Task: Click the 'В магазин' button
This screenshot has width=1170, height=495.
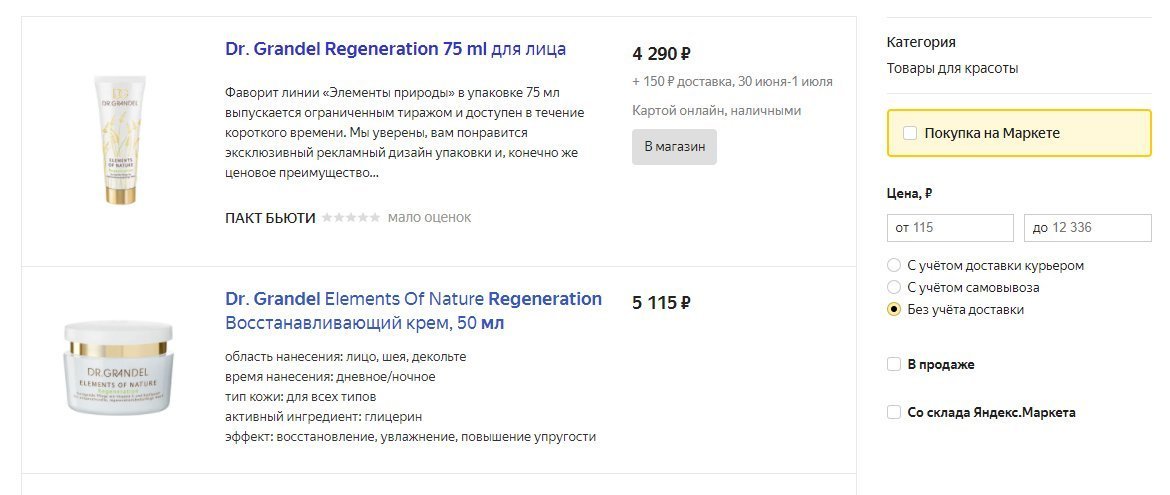Action: coord(674,147)
